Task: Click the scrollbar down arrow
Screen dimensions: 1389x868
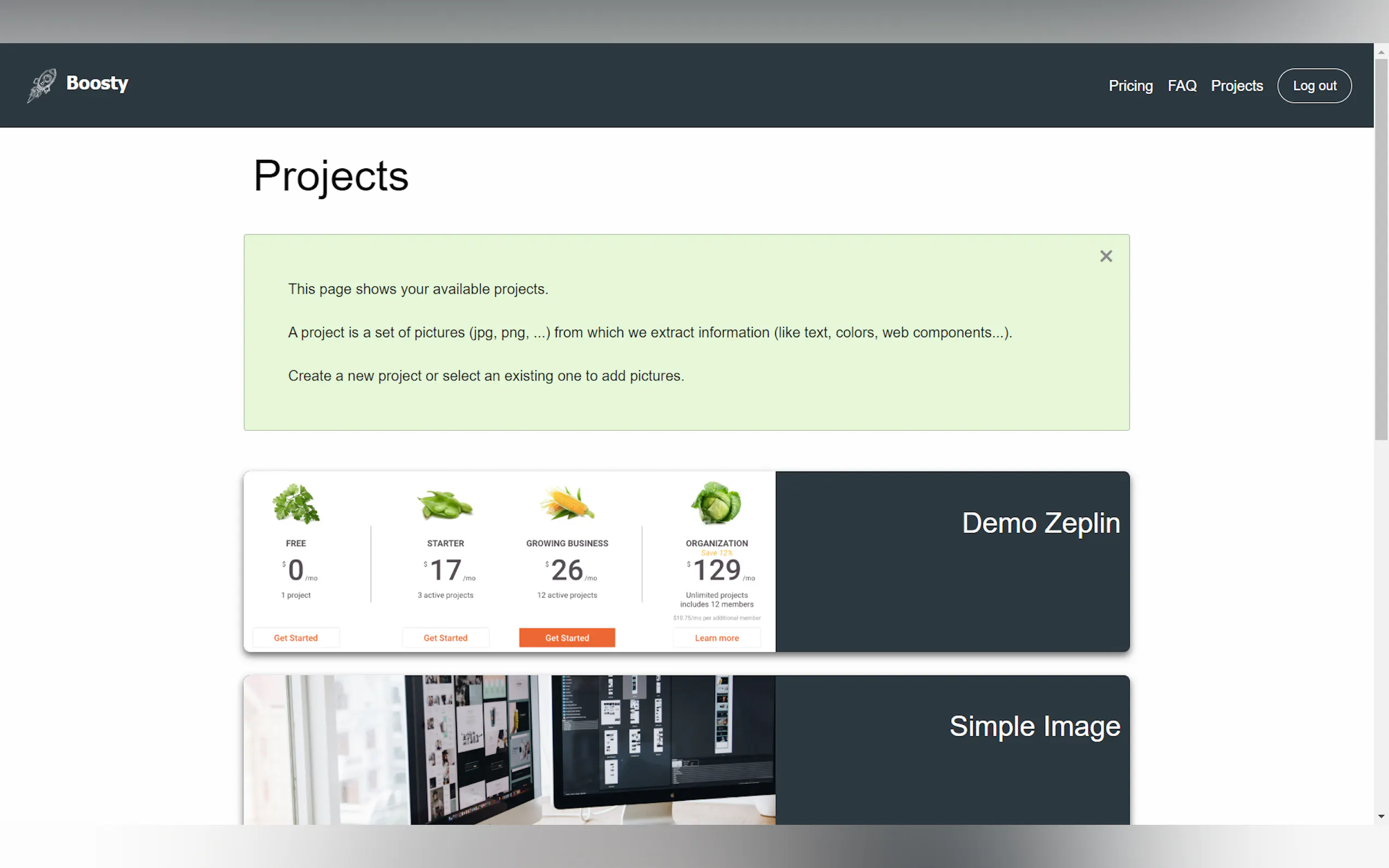Action: 1380,816
